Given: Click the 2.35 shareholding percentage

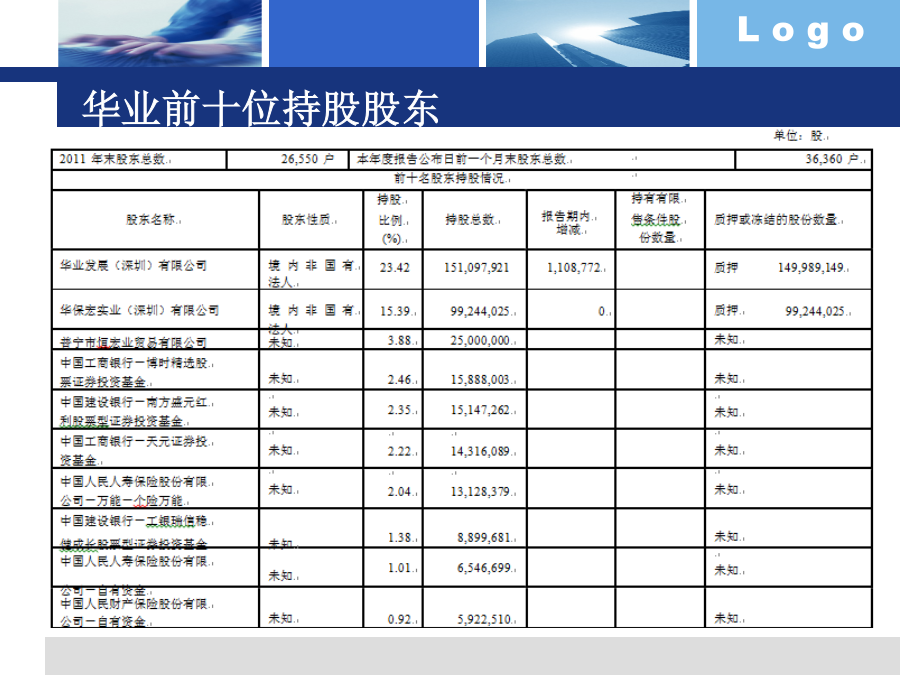Looking at the screenshot, I should coord(399,410).
